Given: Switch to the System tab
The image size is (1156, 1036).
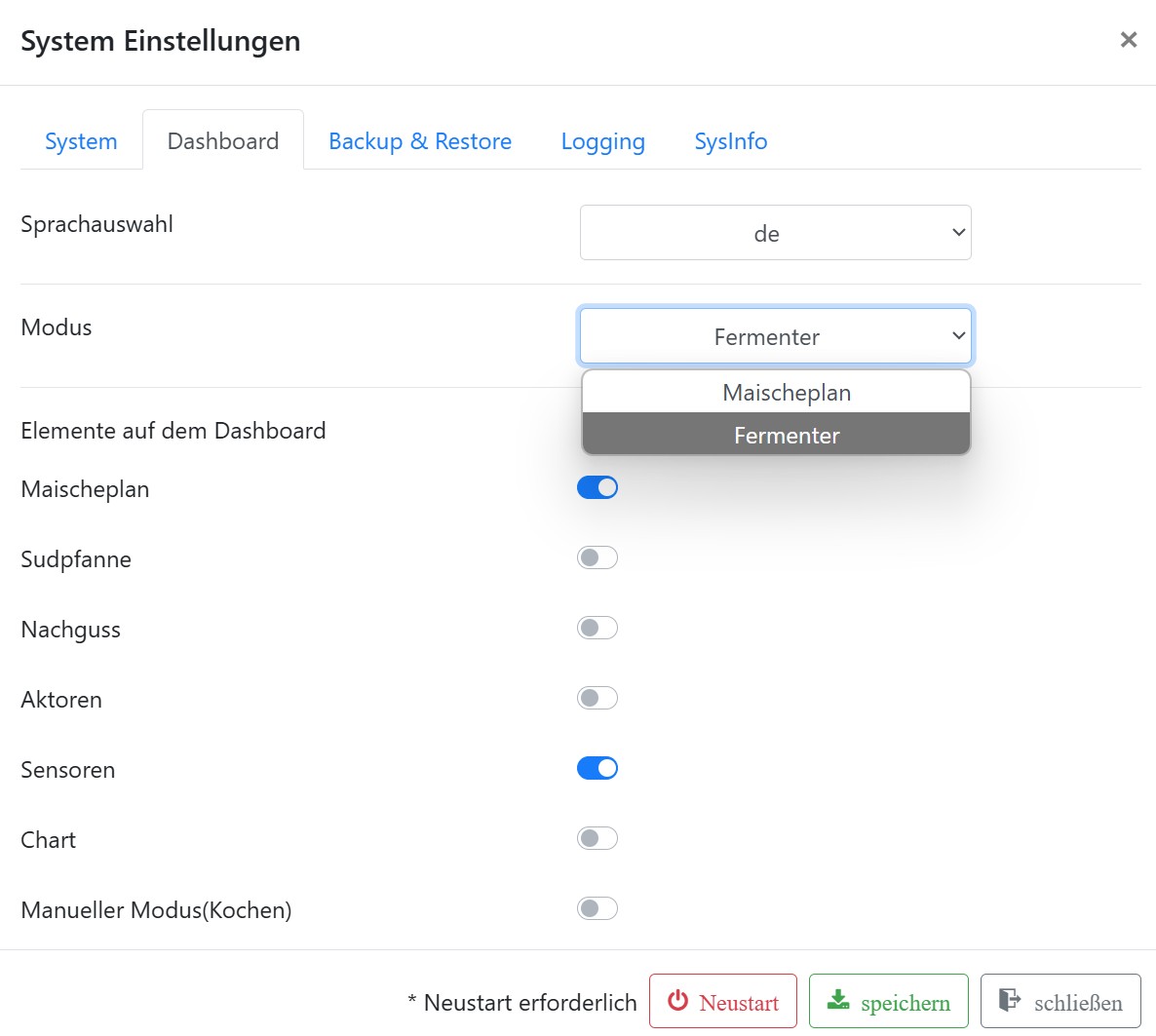Looking at the screenshot, I should (81, 141).
